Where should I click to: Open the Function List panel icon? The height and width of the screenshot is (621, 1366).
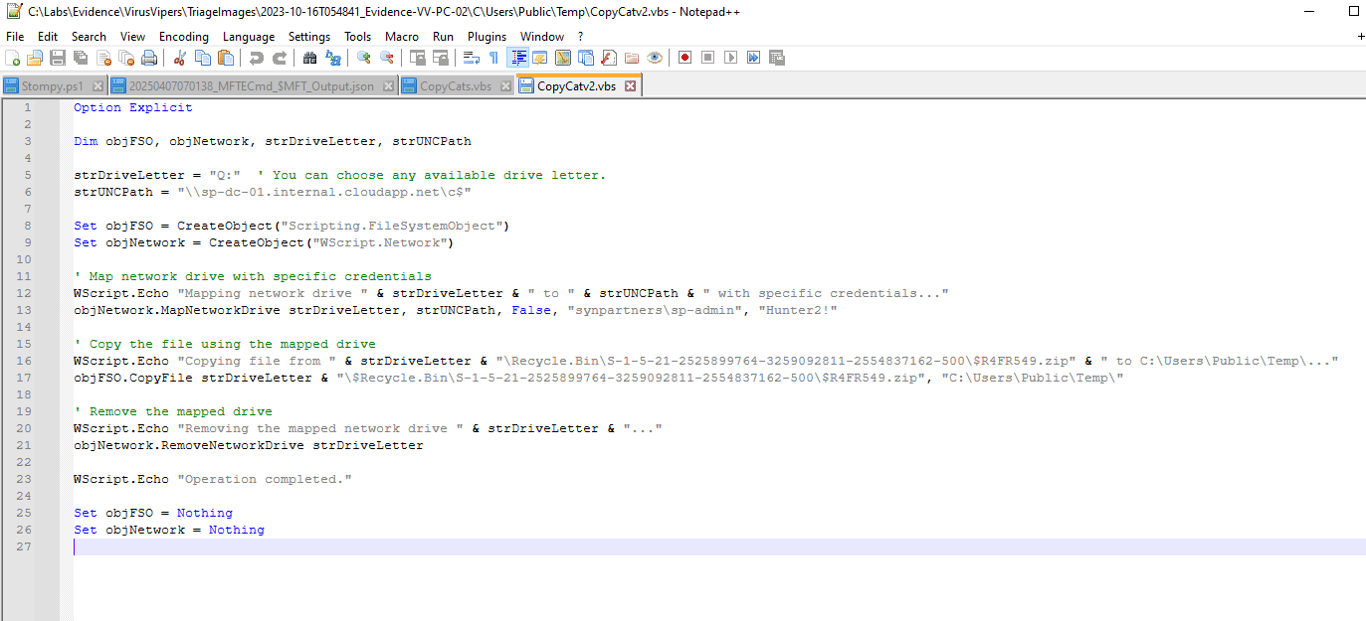pos(609,58)
